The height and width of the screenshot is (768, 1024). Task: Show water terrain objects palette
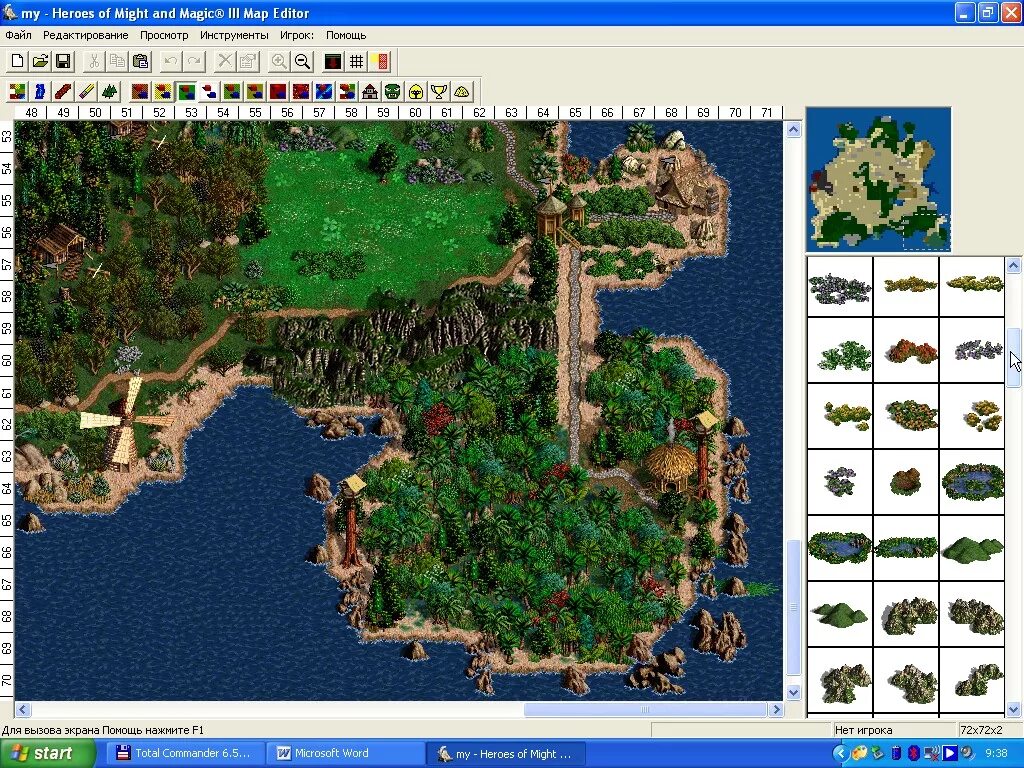coord(325,91)
